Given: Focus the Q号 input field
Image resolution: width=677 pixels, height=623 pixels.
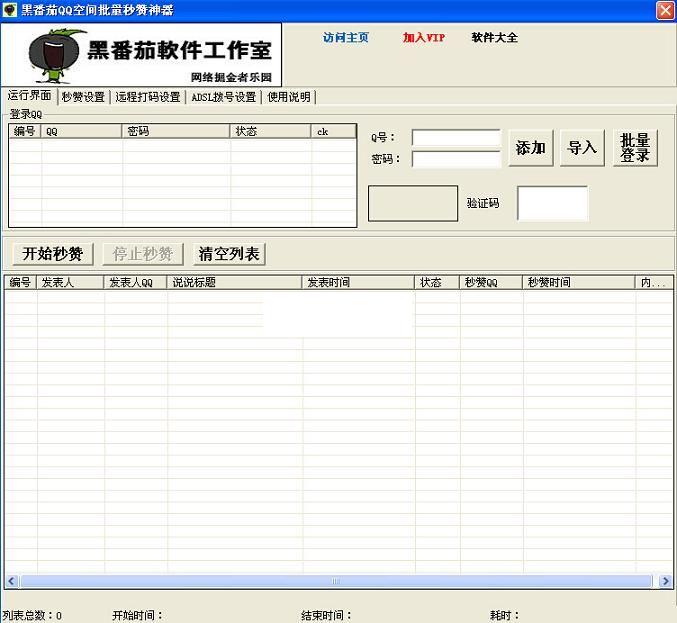Looking at the screenshot, I should point(456,138).
